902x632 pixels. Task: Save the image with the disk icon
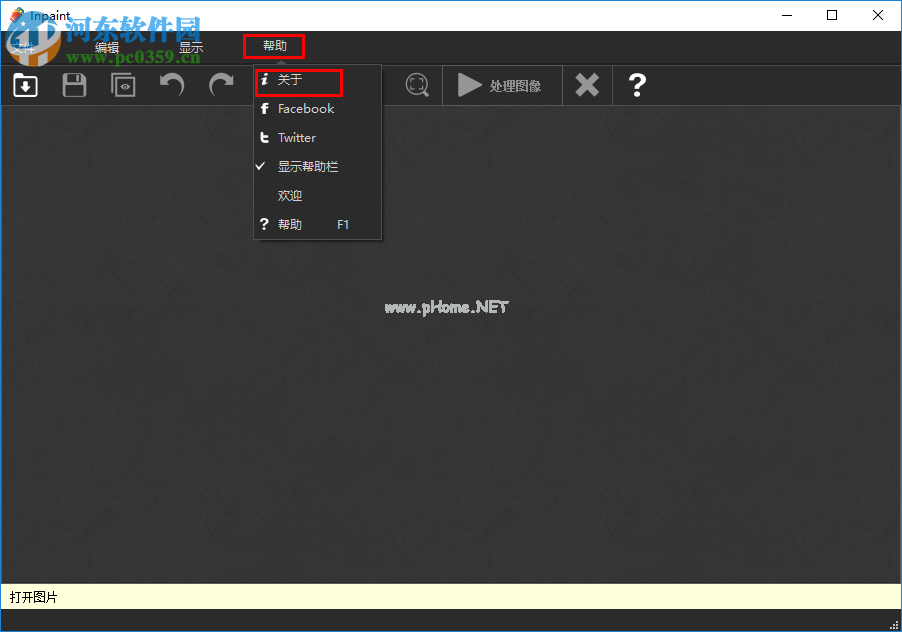click(x=74, y=85)
